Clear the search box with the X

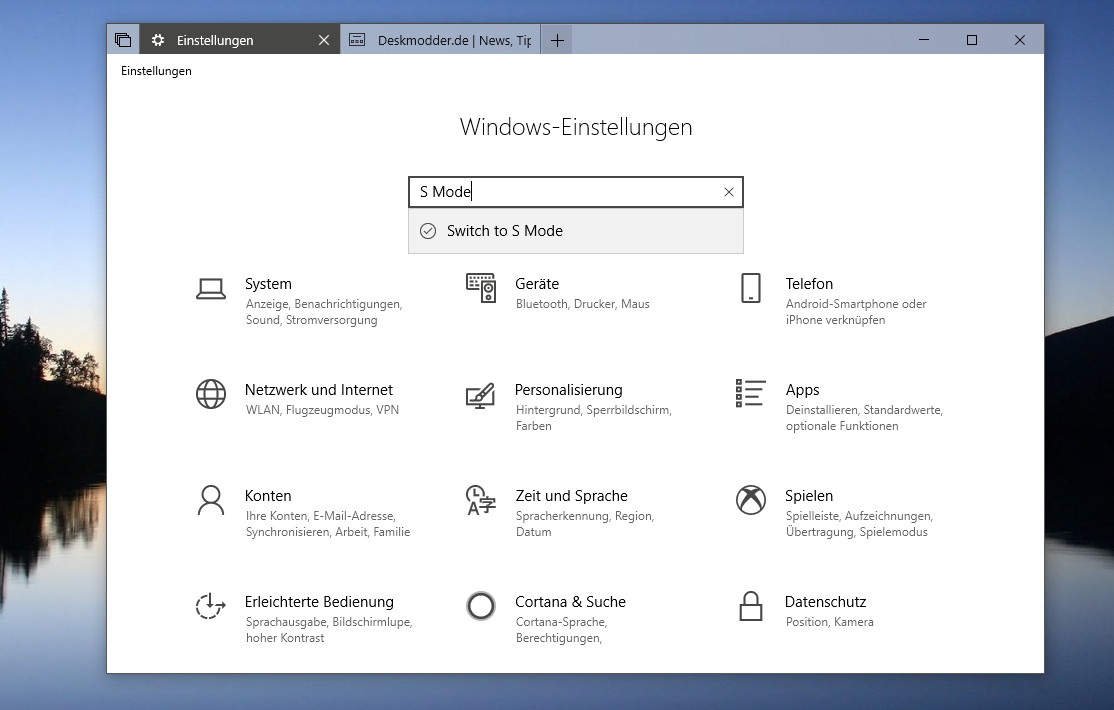(728, 192)
